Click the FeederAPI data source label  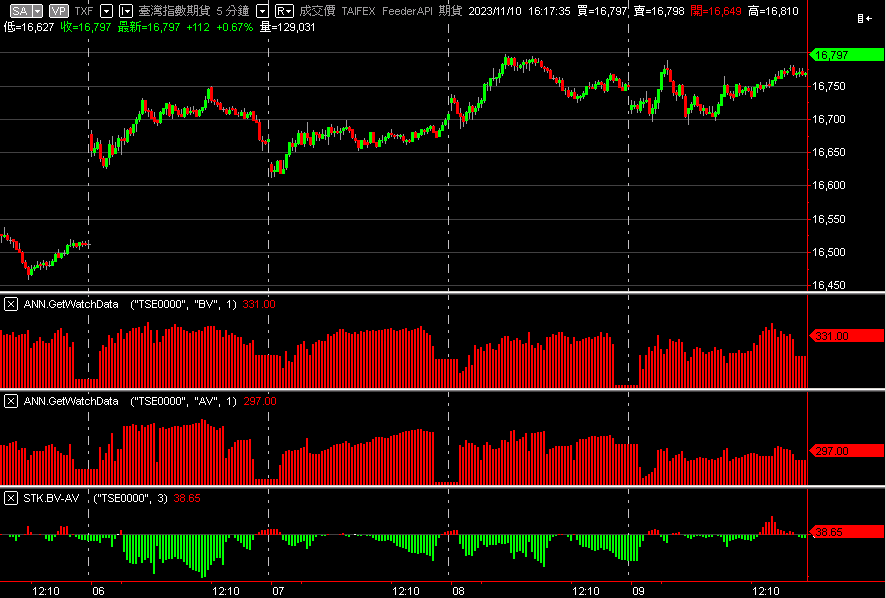[407, 11]
